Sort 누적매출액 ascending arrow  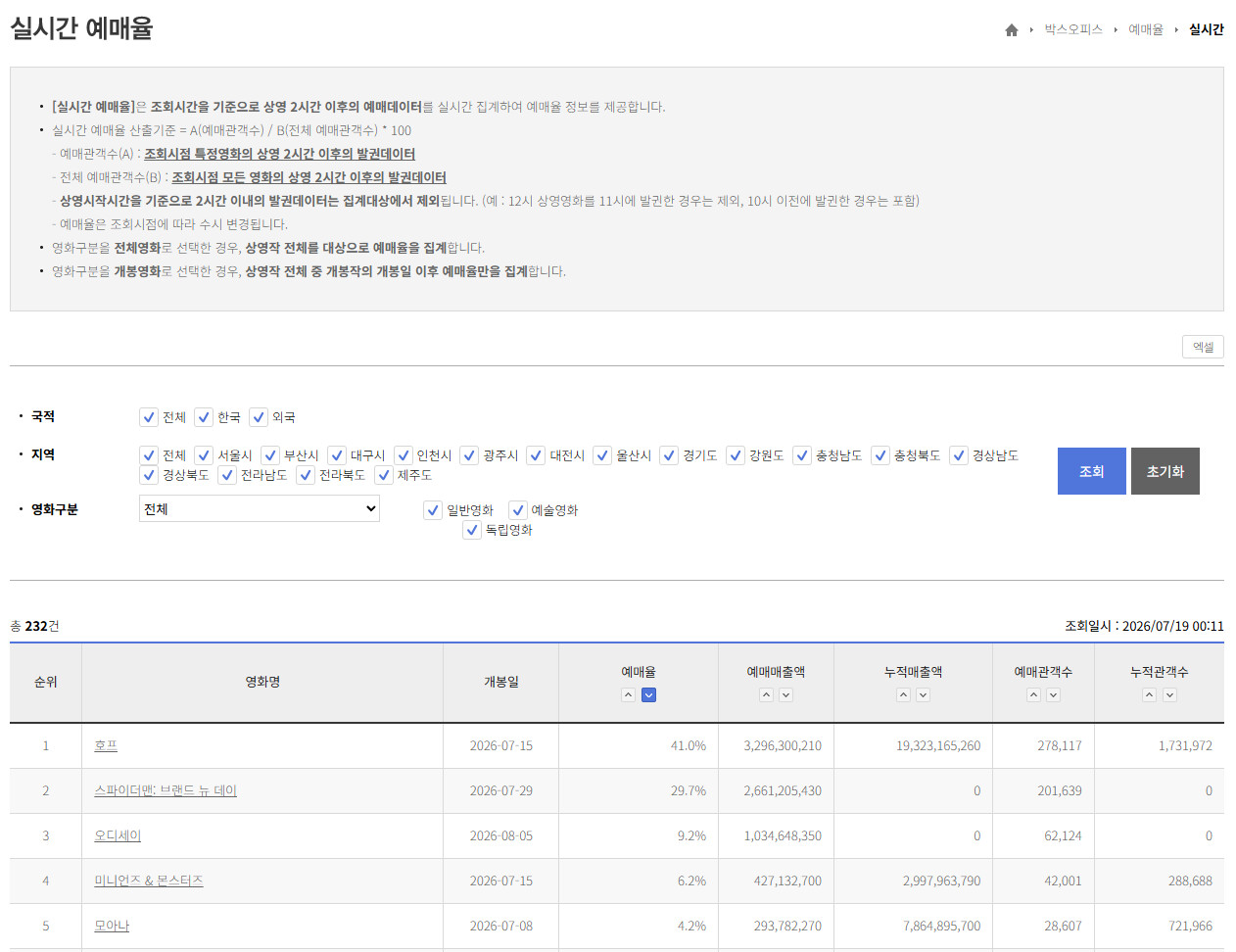point(904,695)
